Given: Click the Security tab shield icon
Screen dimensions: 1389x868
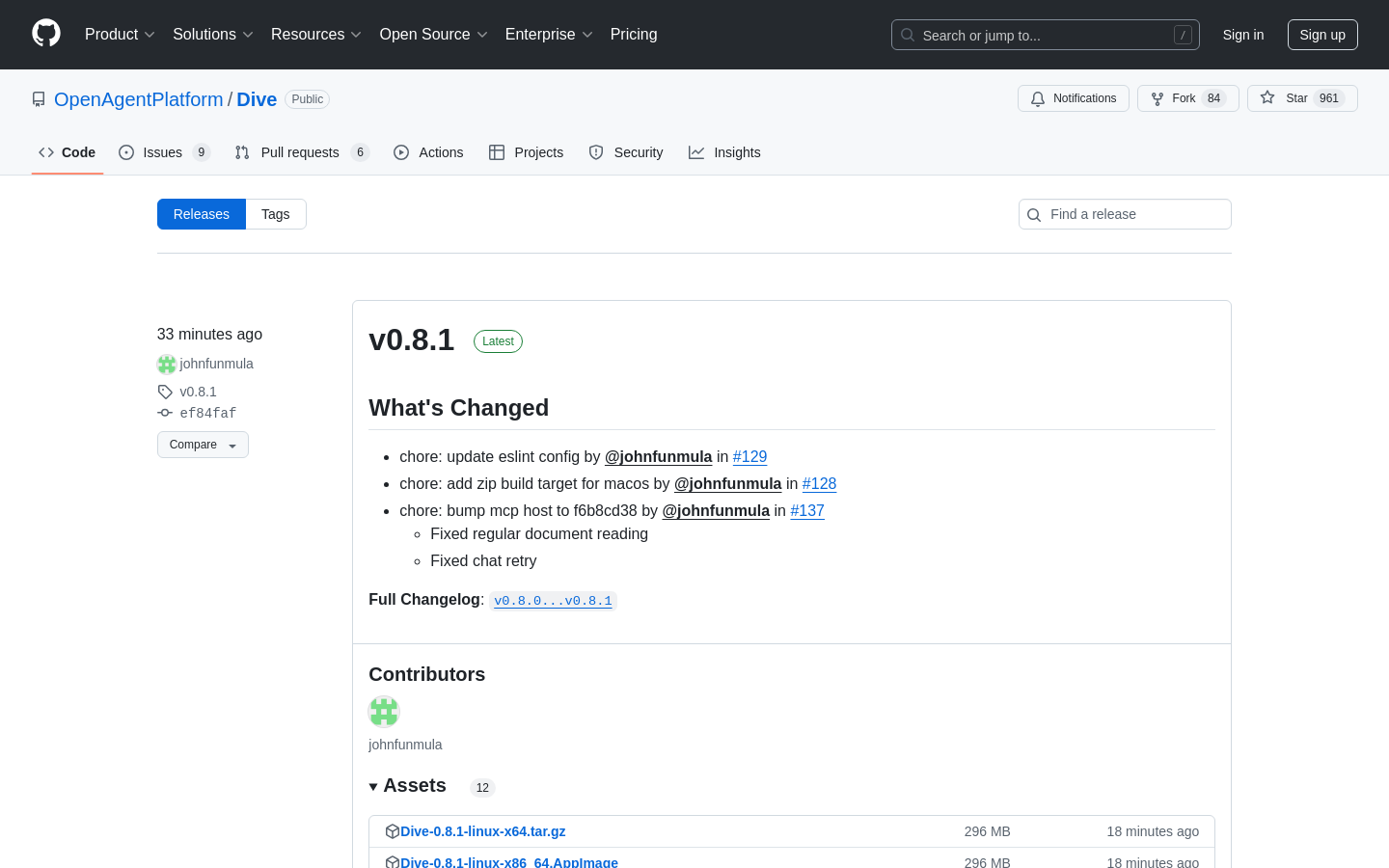Looking at the screenshot, I should click(596, 152).
